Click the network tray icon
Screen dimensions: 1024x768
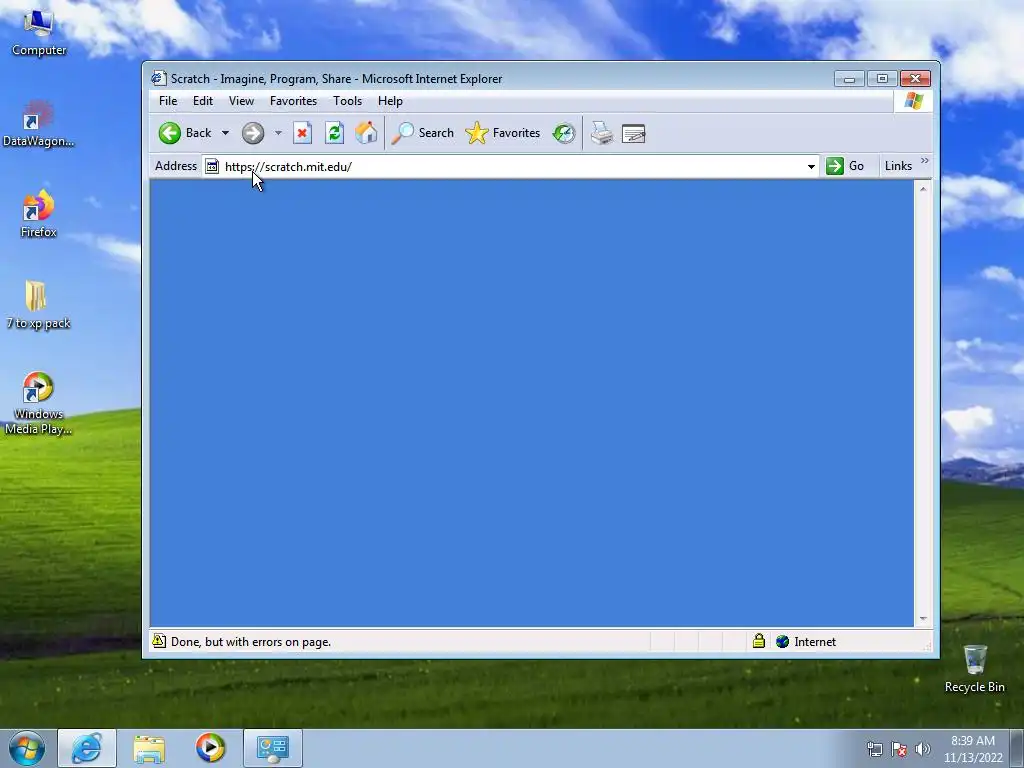874,749
